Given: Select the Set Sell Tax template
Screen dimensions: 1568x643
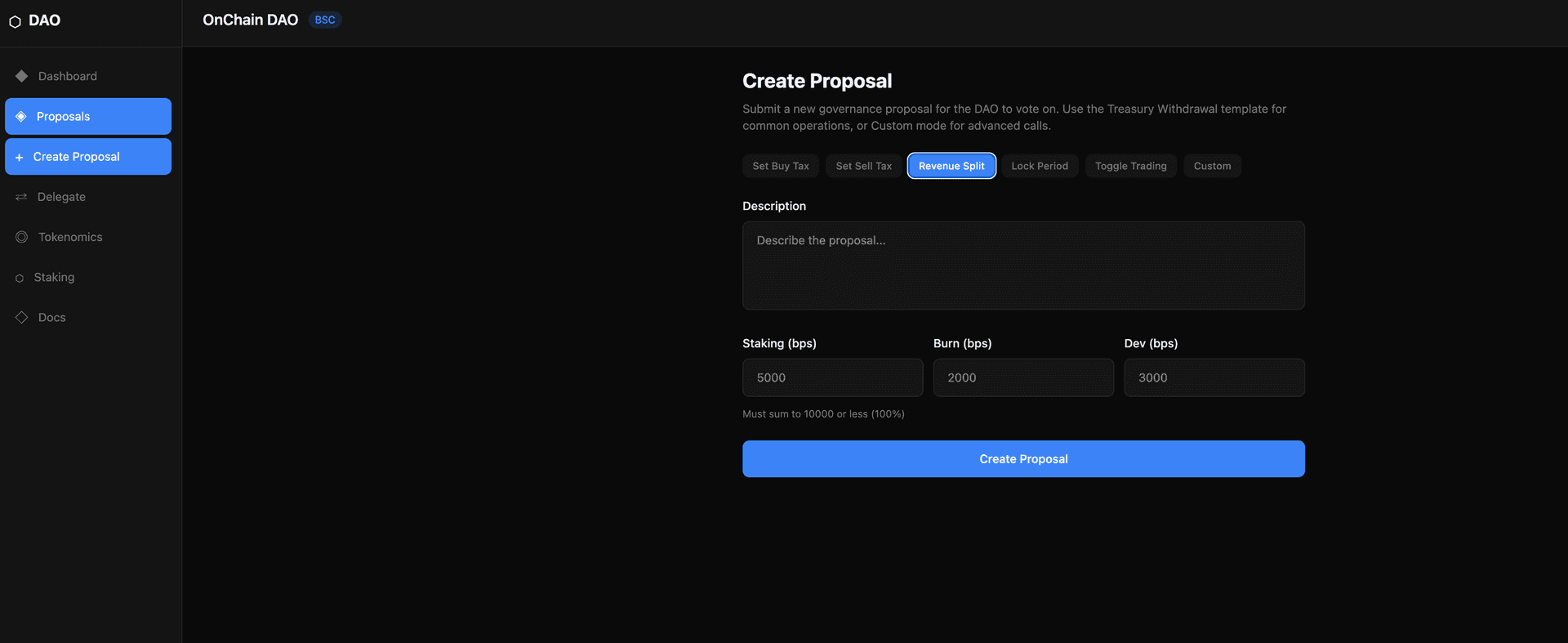Looking at the screenshot, I should (863, 166).
